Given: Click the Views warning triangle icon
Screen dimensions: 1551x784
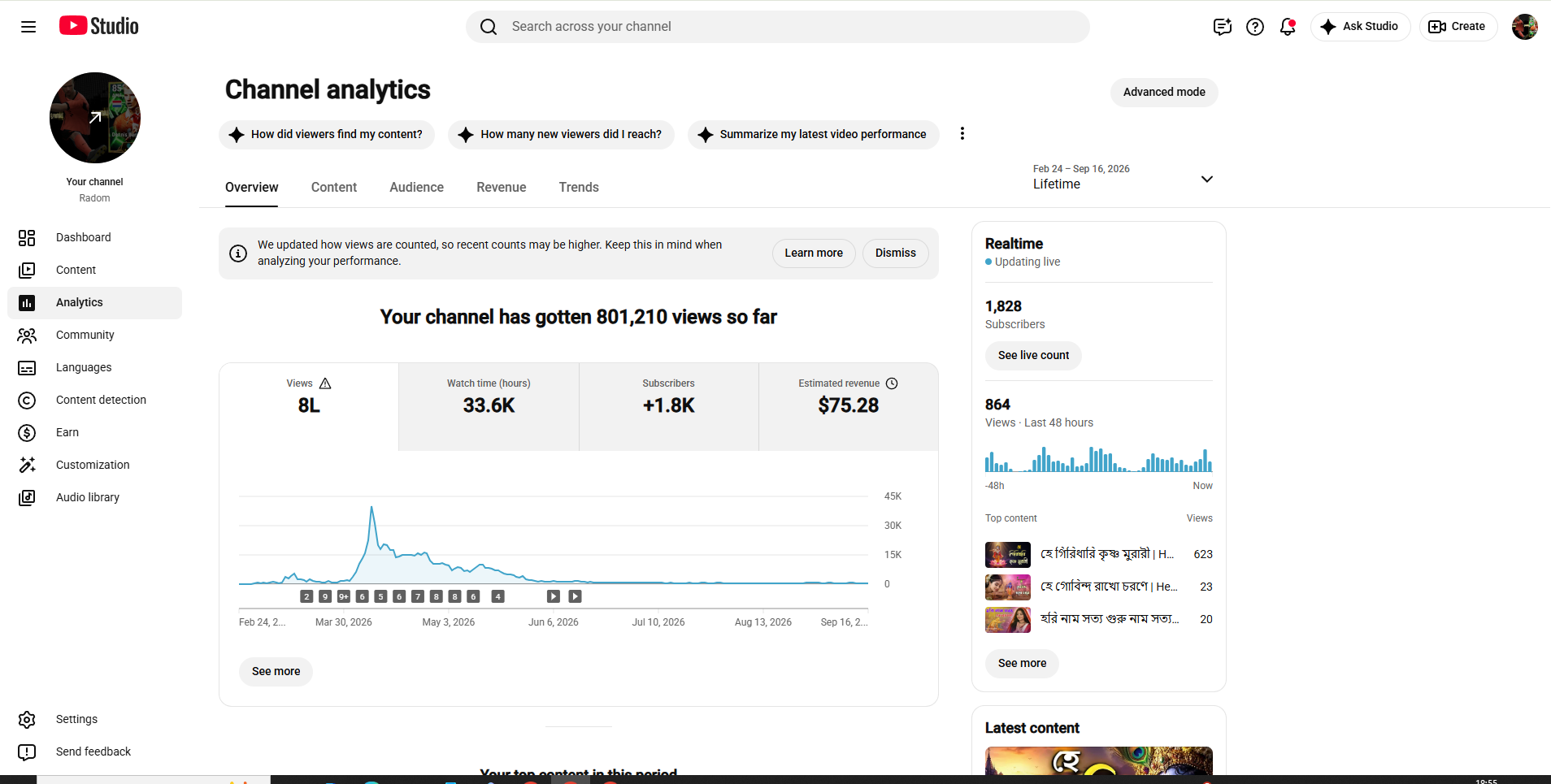Looking at the screenshot, I should [x=325, y=383].
